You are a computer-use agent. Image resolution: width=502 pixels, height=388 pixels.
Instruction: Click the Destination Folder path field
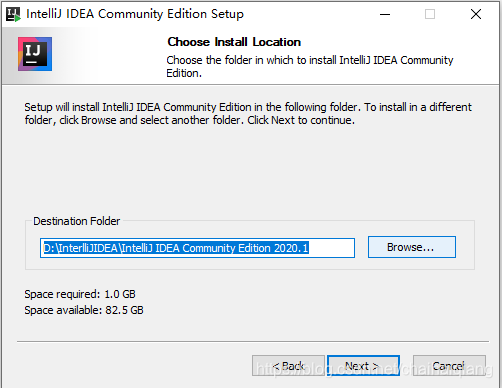[197, 248]
